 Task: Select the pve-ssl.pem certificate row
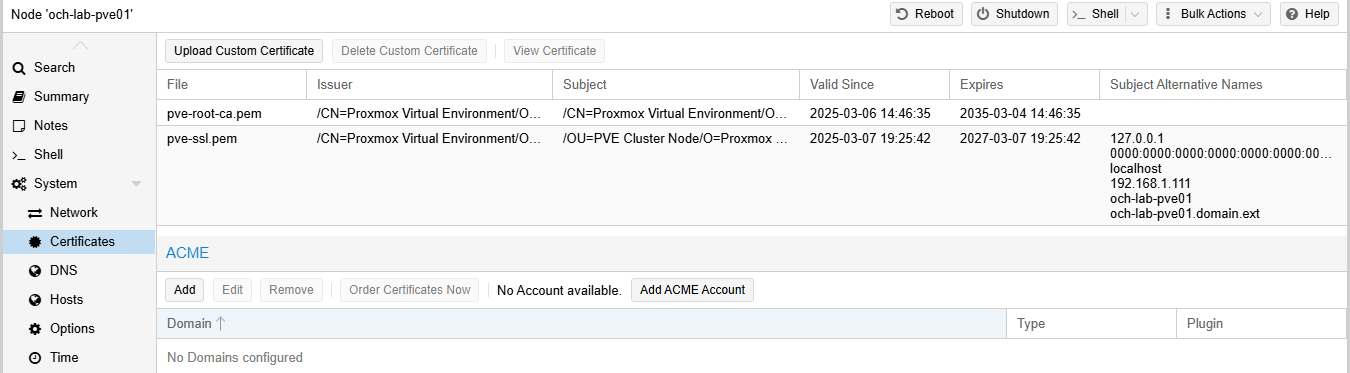click(751, 175)
